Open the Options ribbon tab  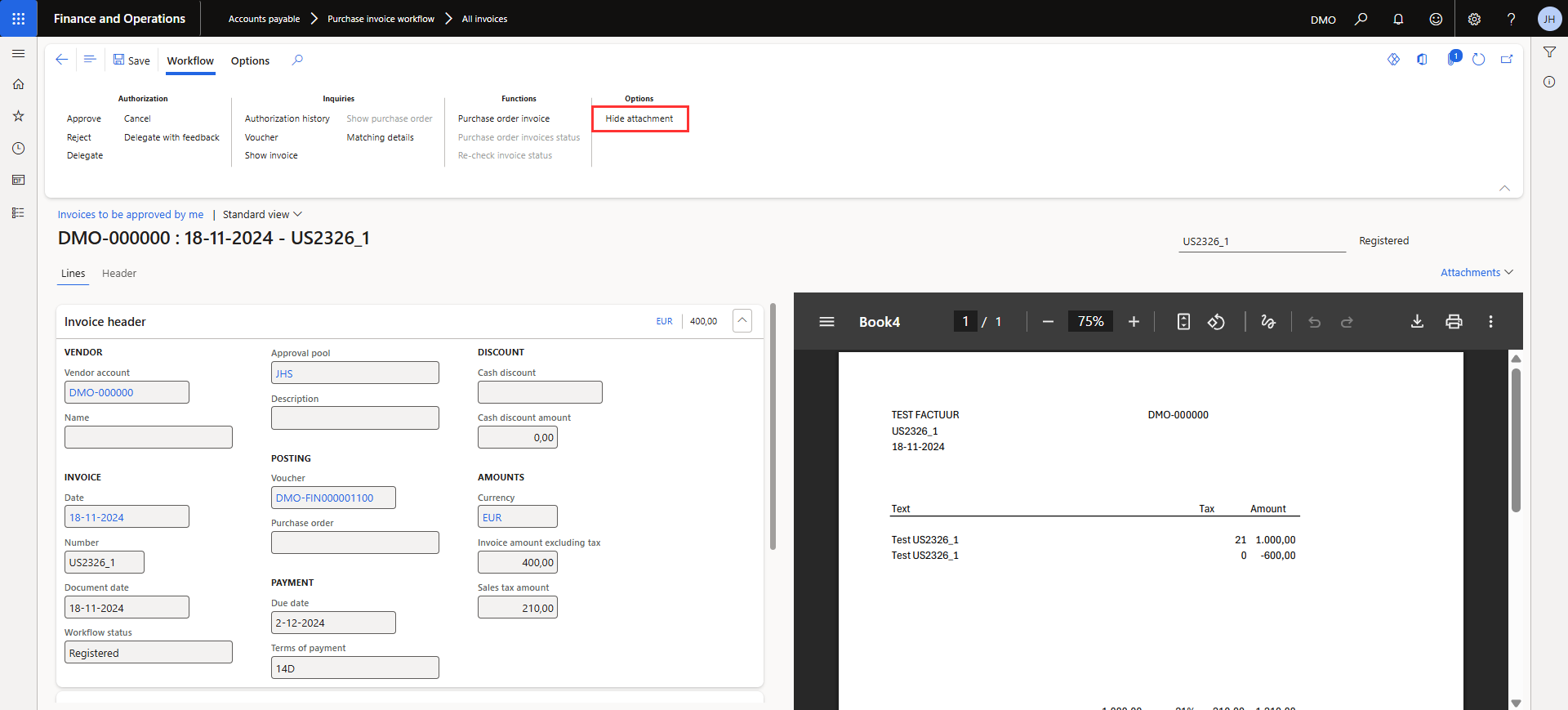(250, 61)
